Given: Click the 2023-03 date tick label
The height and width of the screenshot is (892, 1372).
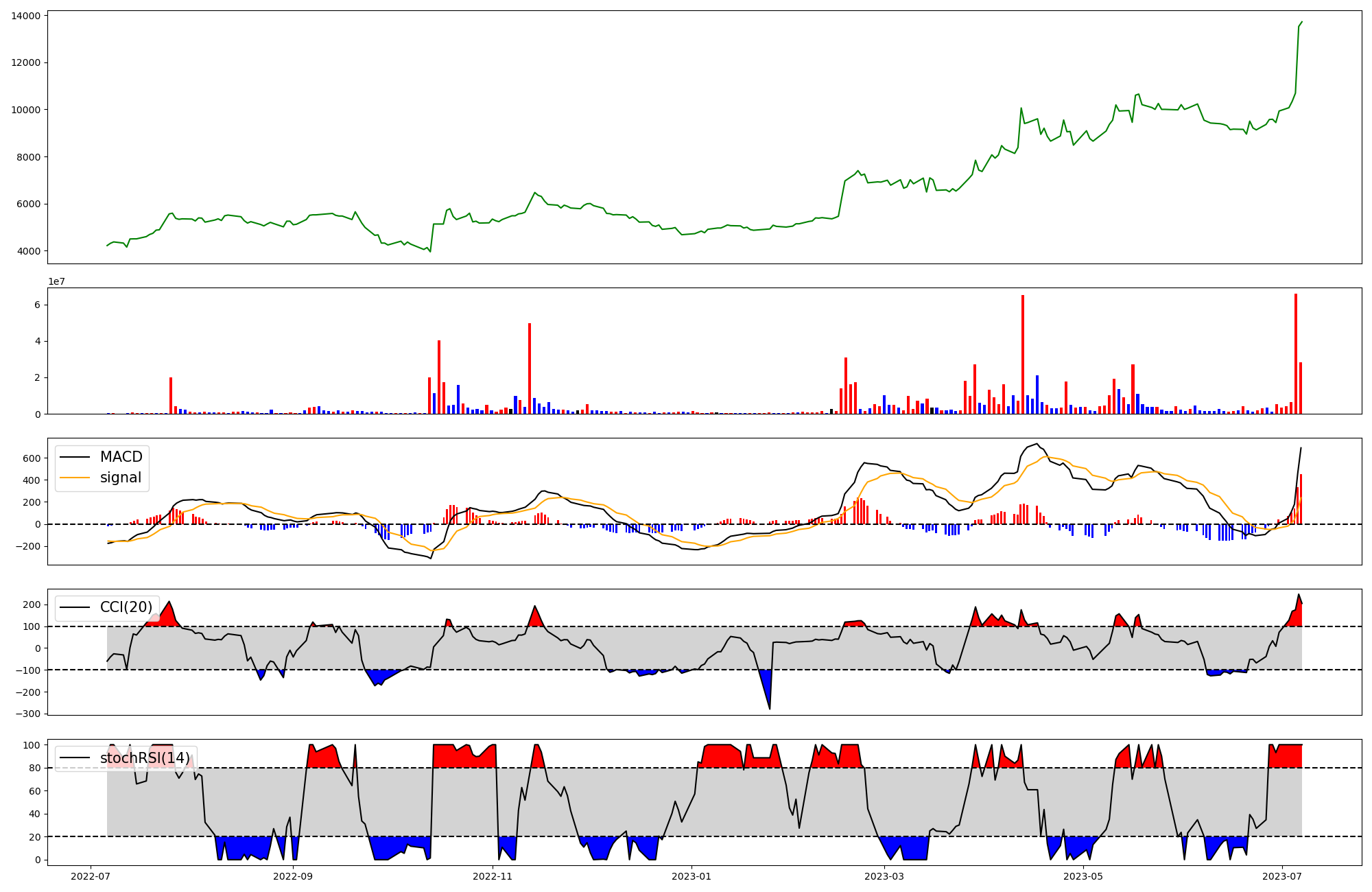Looking at the screenshot, I should pos(884,876).
